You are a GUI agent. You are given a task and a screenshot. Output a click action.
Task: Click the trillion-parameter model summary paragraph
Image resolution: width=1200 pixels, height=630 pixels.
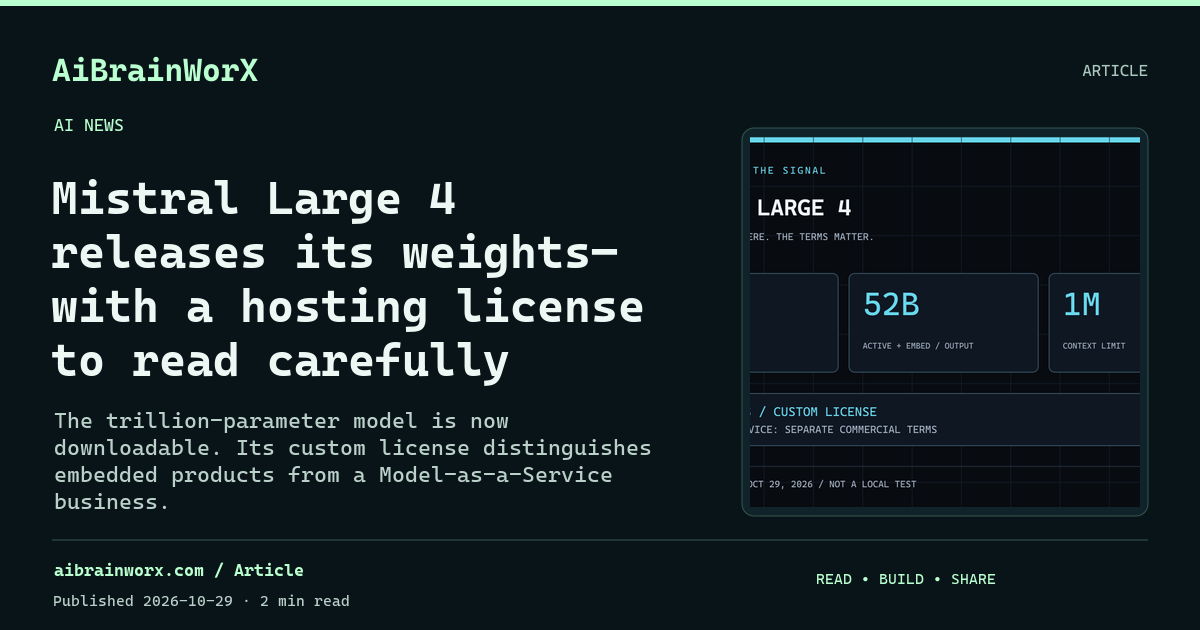pos(353,461)
